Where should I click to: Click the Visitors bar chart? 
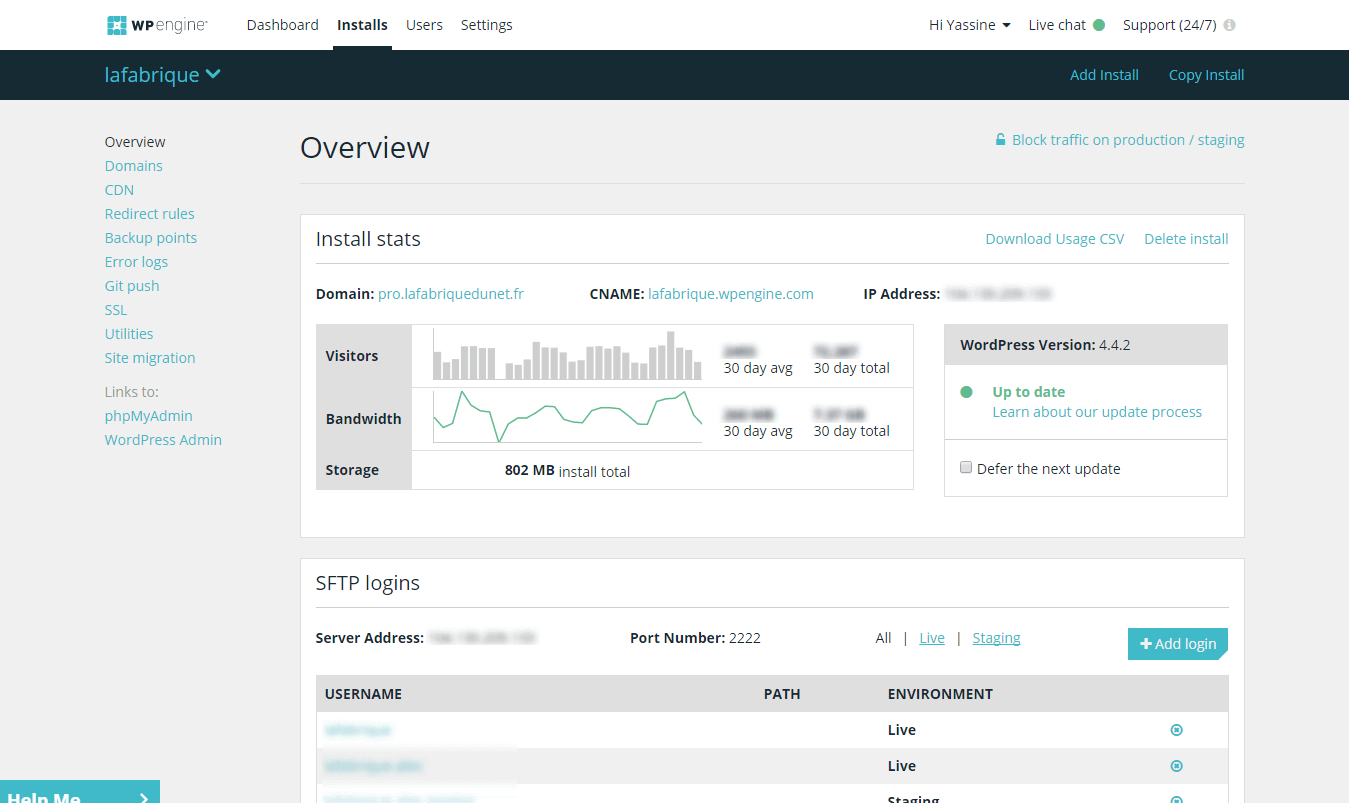click(x=568, y=356)
